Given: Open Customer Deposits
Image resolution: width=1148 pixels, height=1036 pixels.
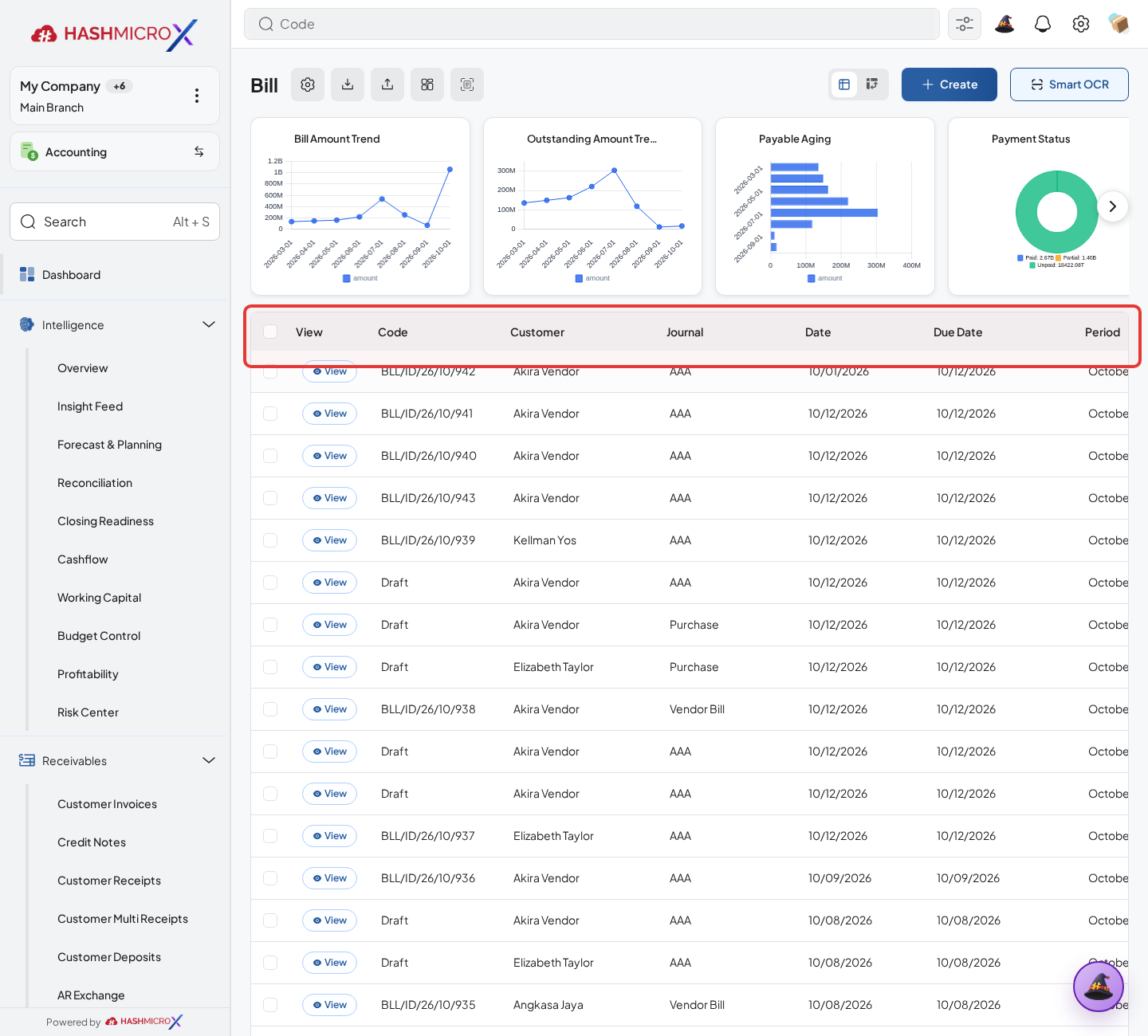Looking at the screenshot, I should pos(109,957).
